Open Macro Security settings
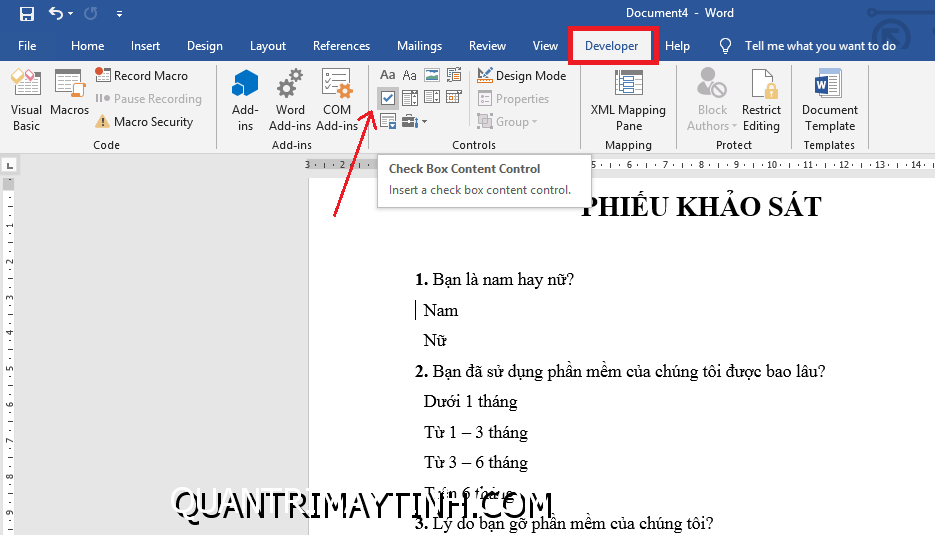 click(x=144, y=122)
